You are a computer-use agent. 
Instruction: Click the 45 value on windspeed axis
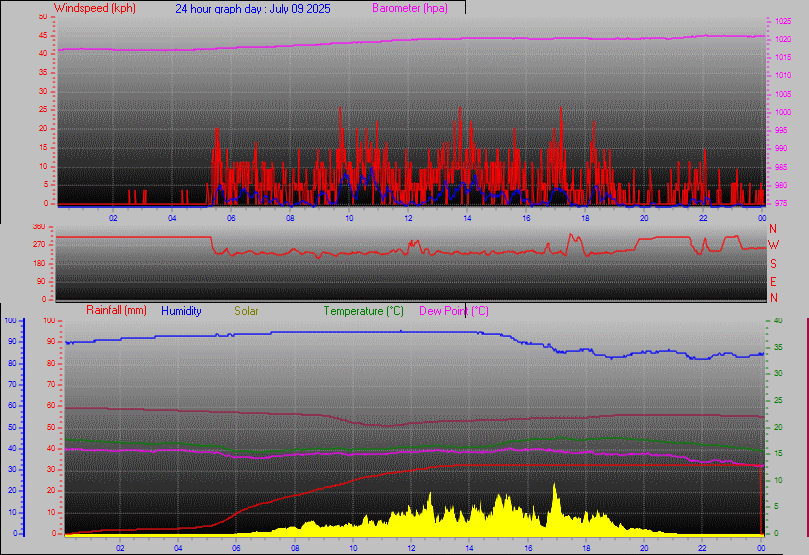(x=43, y=35)
